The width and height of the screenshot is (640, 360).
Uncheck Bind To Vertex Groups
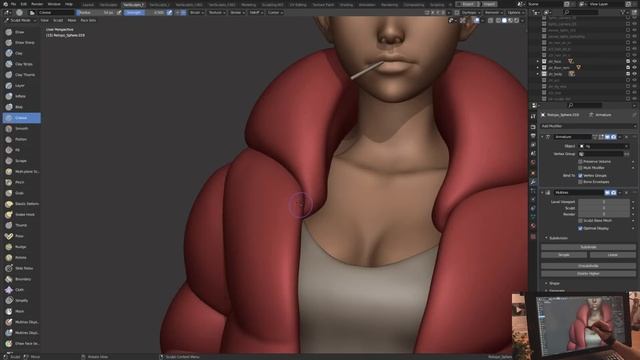click(x=580, y=176)
